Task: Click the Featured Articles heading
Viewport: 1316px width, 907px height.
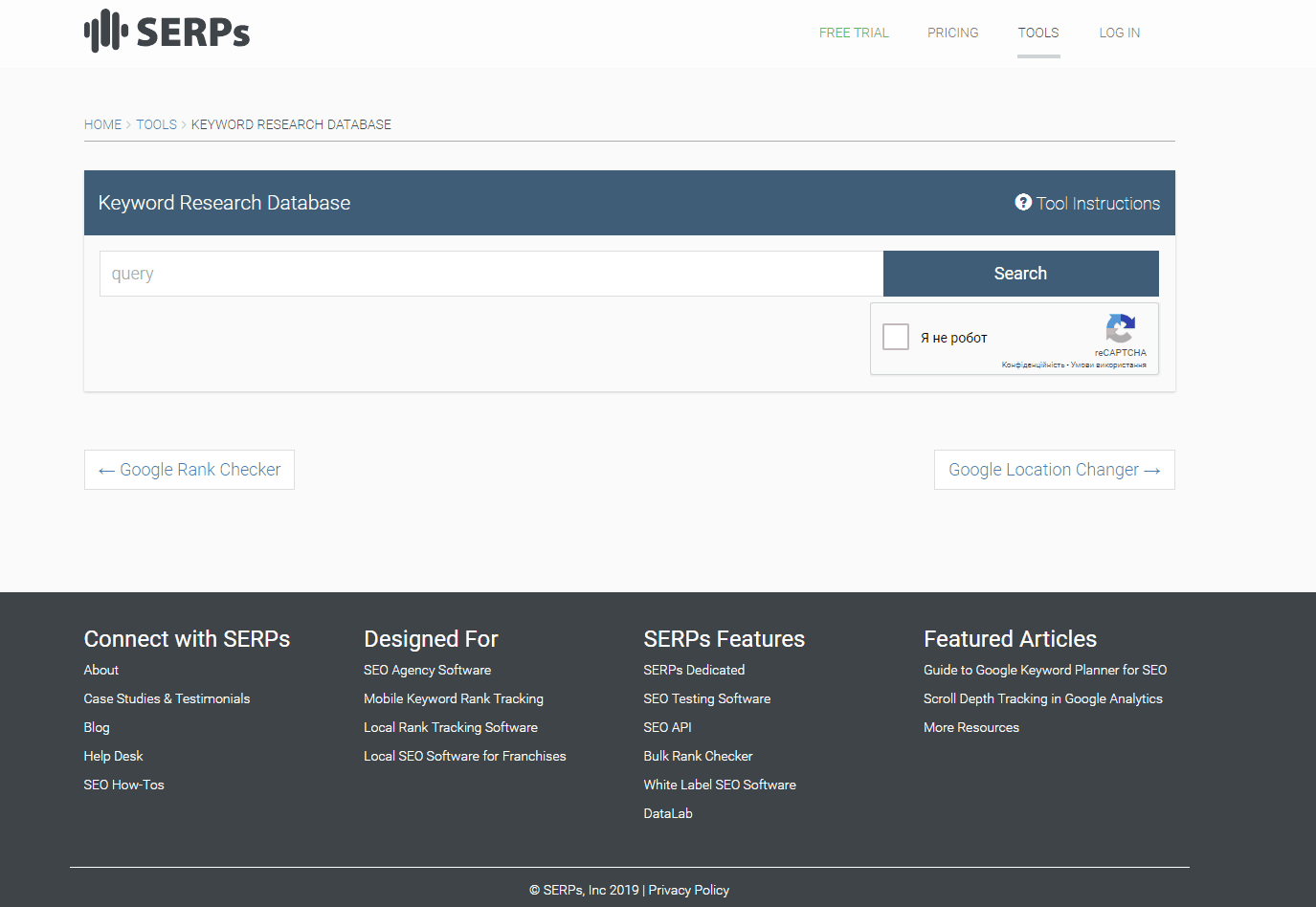Action: click(x=1010, y=638)
